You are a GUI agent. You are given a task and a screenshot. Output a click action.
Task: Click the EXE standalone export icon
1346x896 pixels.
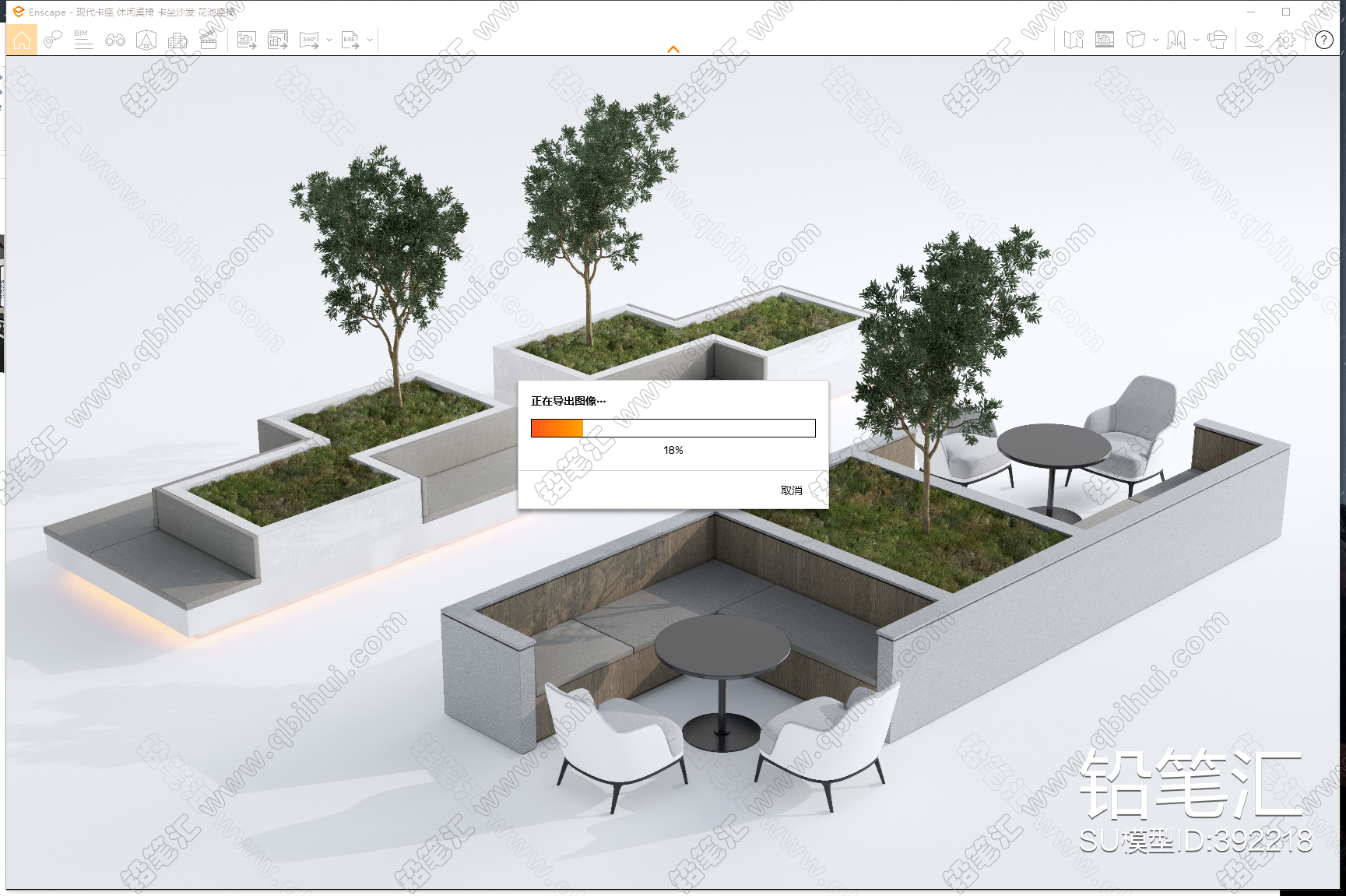click(x=350, y=40)
